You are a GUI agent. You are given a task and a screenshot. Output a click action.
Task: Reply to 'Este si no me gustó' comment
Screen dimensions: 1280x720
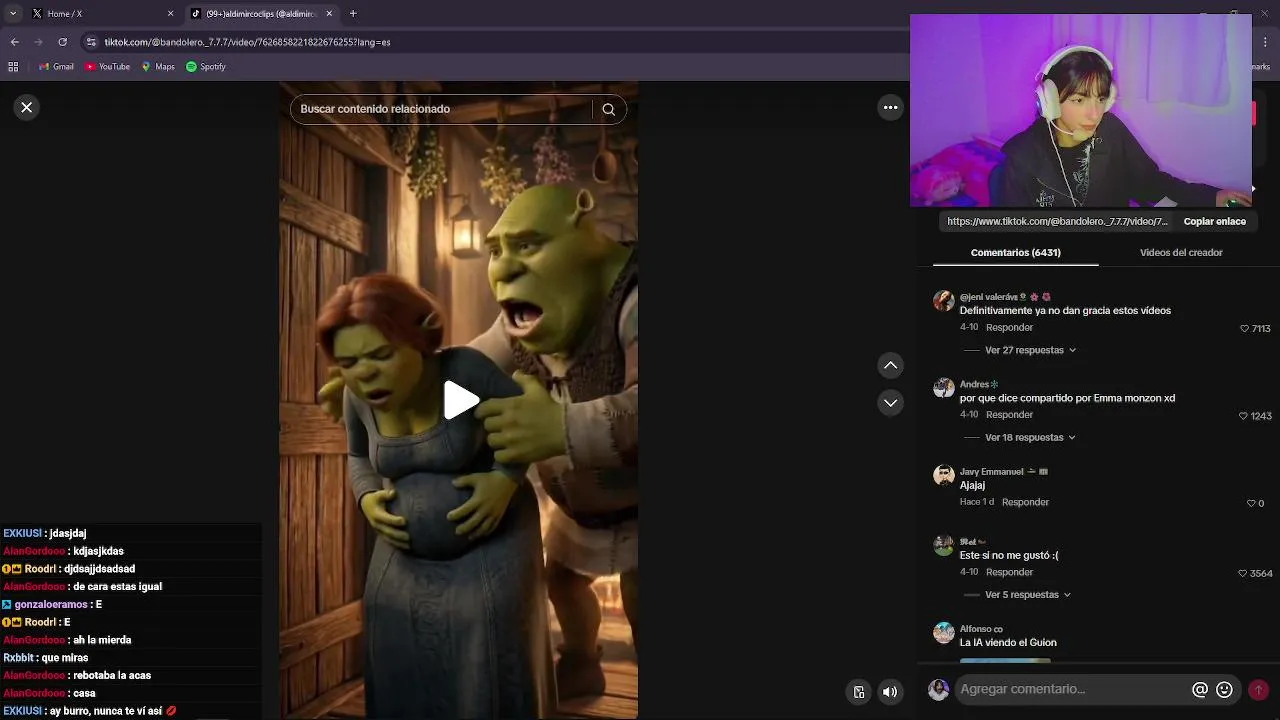coord(1009,572)
